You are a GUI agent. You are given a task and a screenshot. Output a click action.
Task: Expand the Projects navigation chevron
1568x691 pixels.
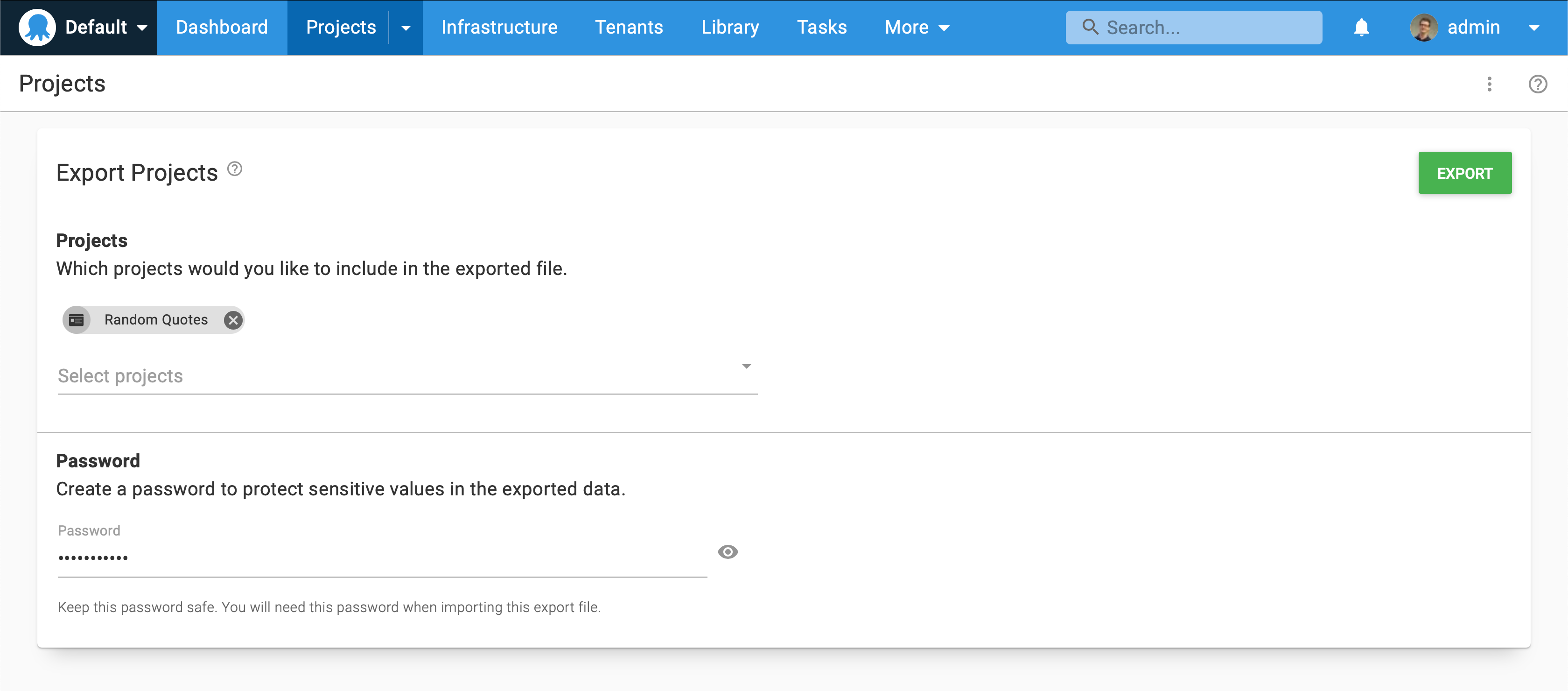coord(406,28)
